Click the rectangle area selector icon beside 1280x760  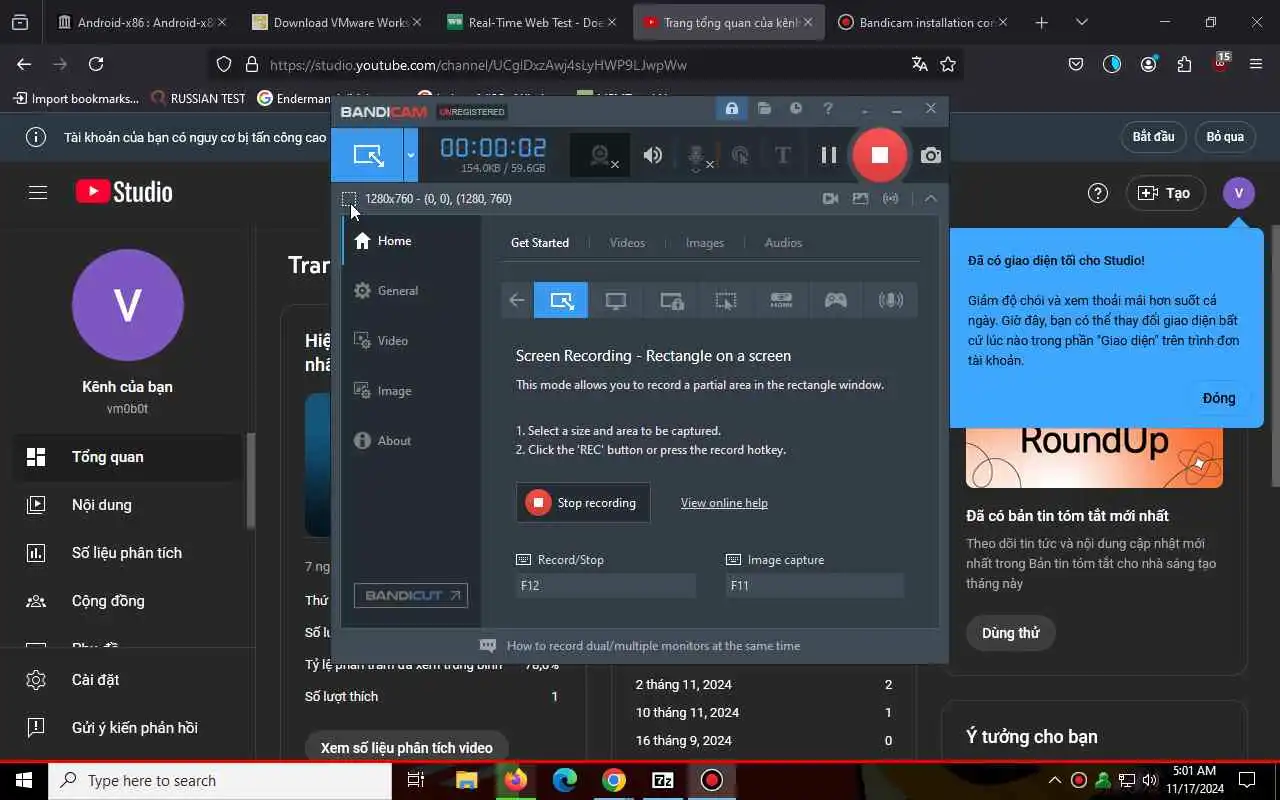click(349, 199)
